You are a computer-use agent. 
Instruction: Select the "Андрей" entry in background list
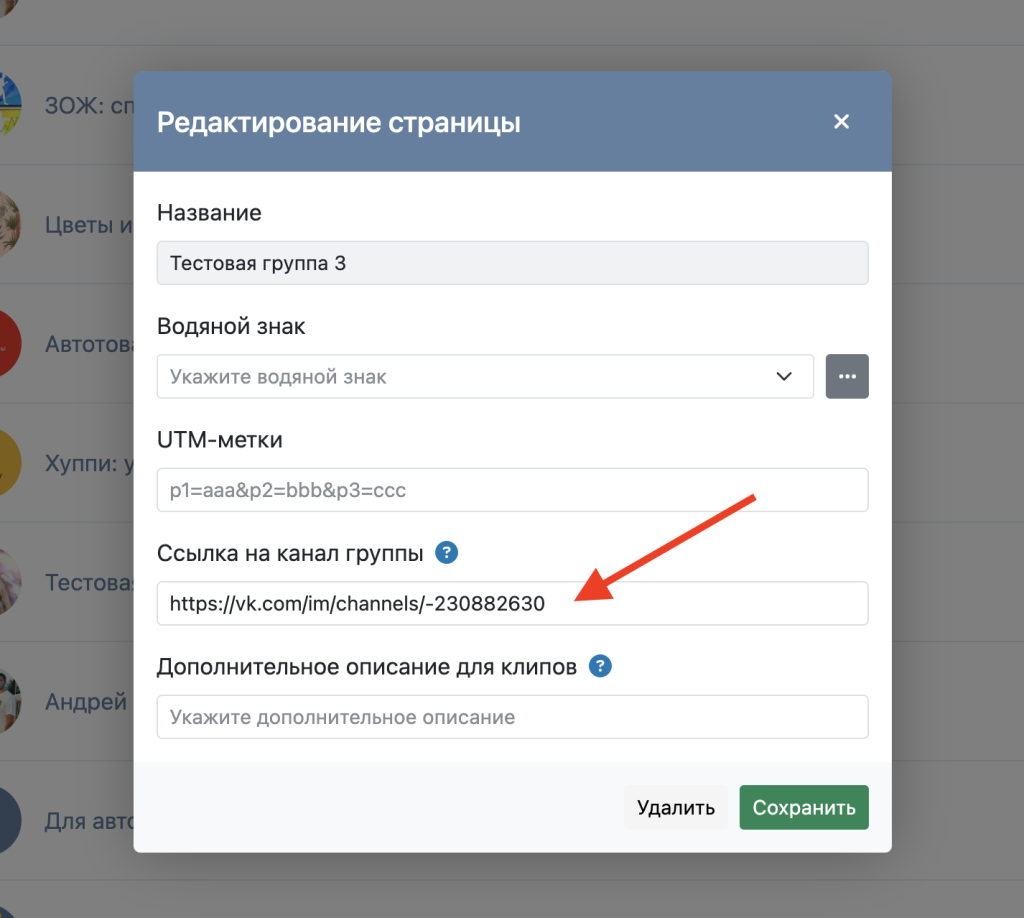pyautogui.click(x=86, y=702)
